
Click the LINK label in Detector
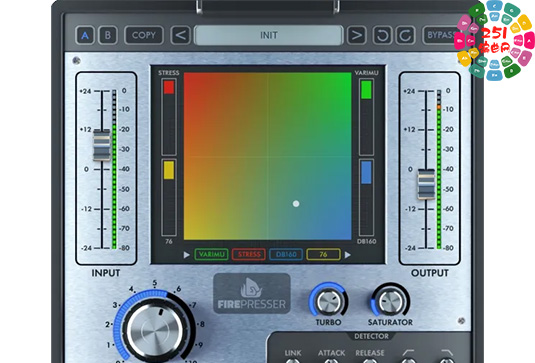pos(293,353)
